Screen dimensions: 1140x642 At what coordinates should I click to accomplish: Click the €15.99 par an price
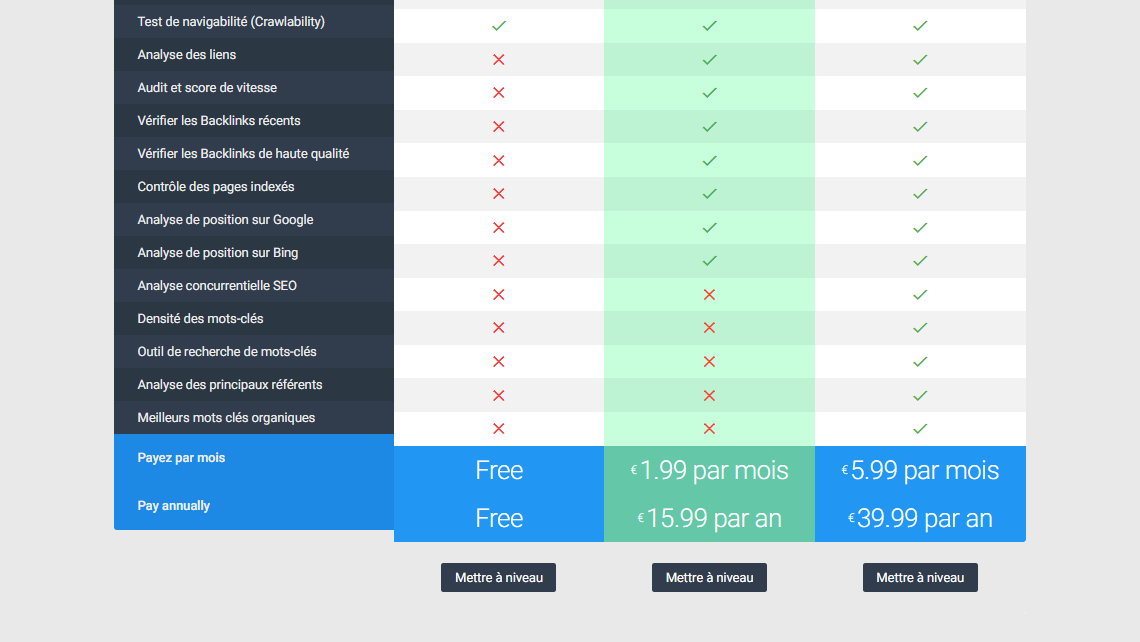[709, 518]
